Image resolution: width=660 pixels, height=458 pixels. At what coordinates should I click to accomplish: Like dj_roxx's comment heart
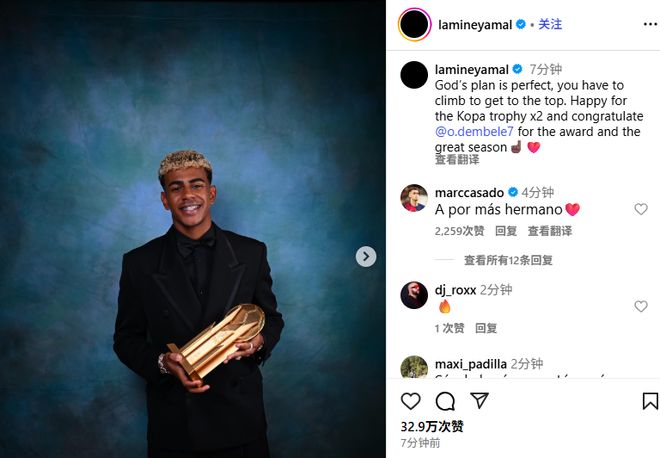[641, 306]
